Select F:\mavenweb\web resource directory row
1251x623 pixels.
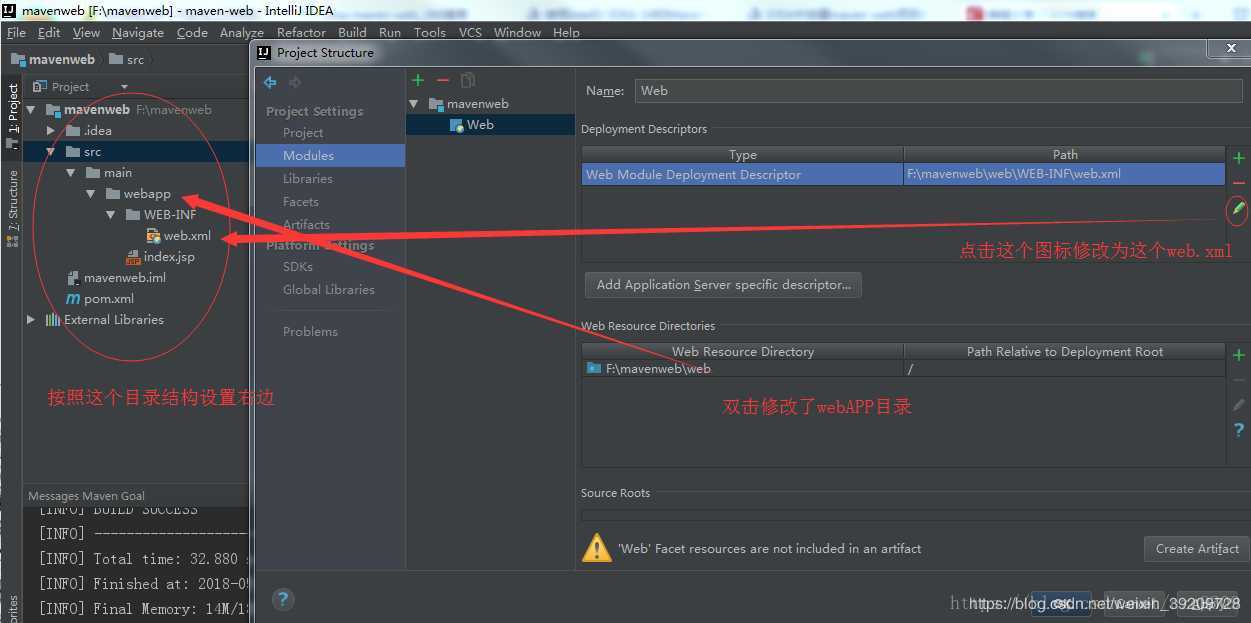[904, 368]
